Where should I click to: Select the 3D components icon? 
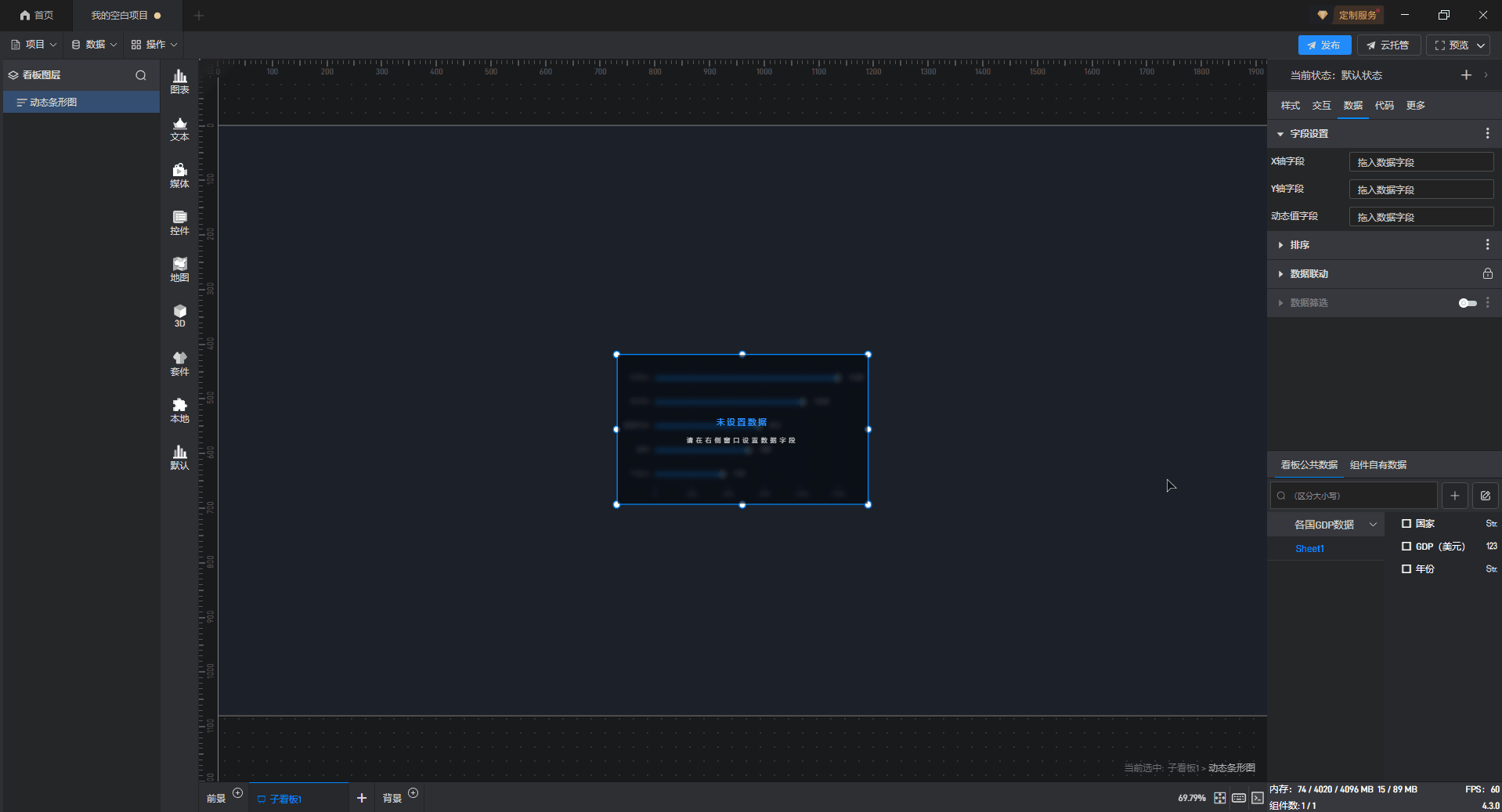tap(179, 316)
